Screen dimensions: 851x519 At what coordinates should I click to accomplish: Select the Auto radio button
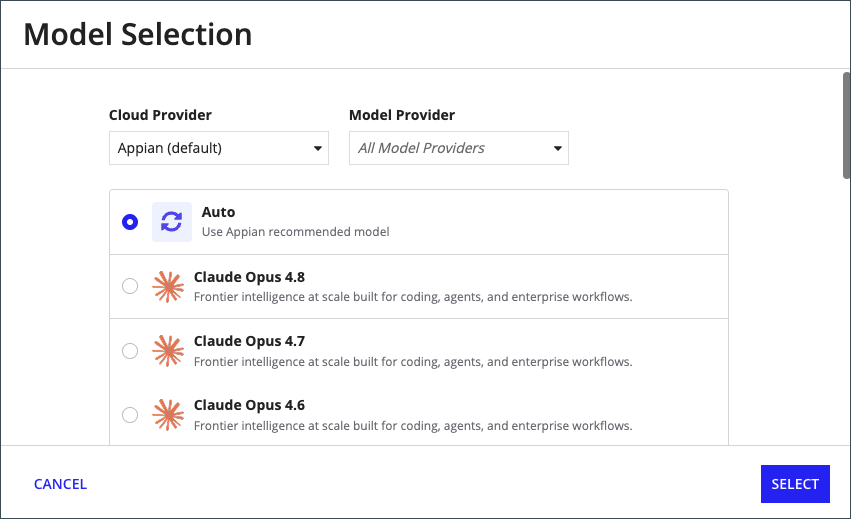coord(130,221)
